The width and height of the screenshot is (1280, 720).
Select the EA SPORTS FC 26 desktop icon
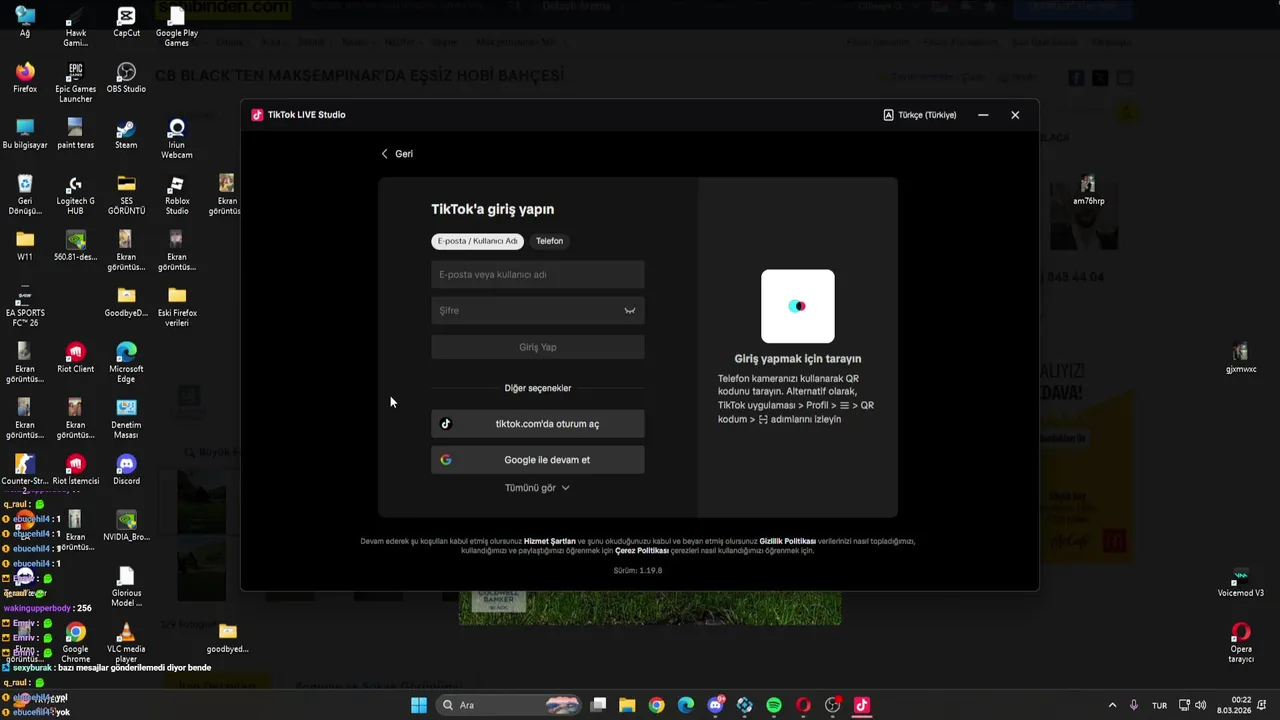(x=25, y=307)
